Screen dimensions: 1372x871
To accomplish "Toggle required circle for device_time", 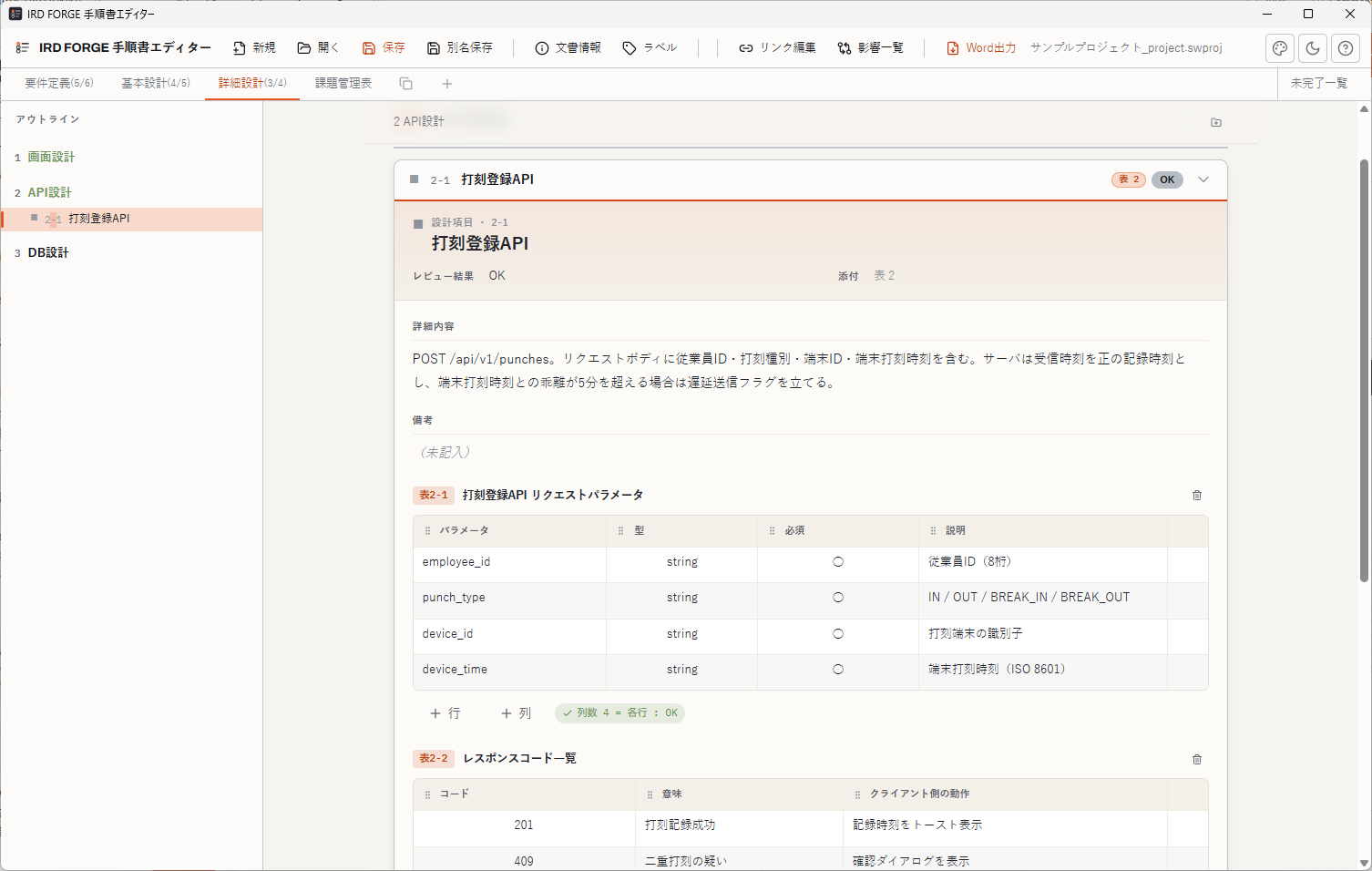I will coord(838,669).
